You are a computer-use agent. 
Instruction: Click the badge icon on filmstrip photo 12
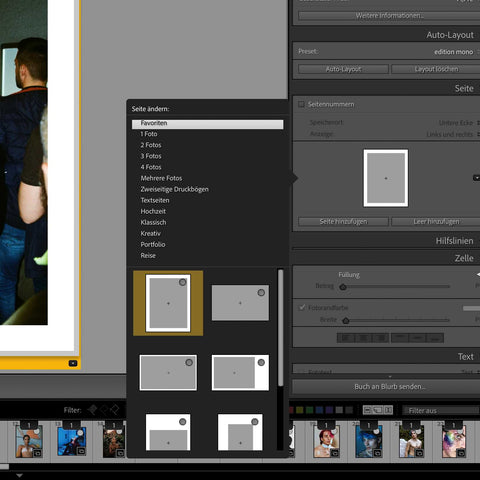37,453
